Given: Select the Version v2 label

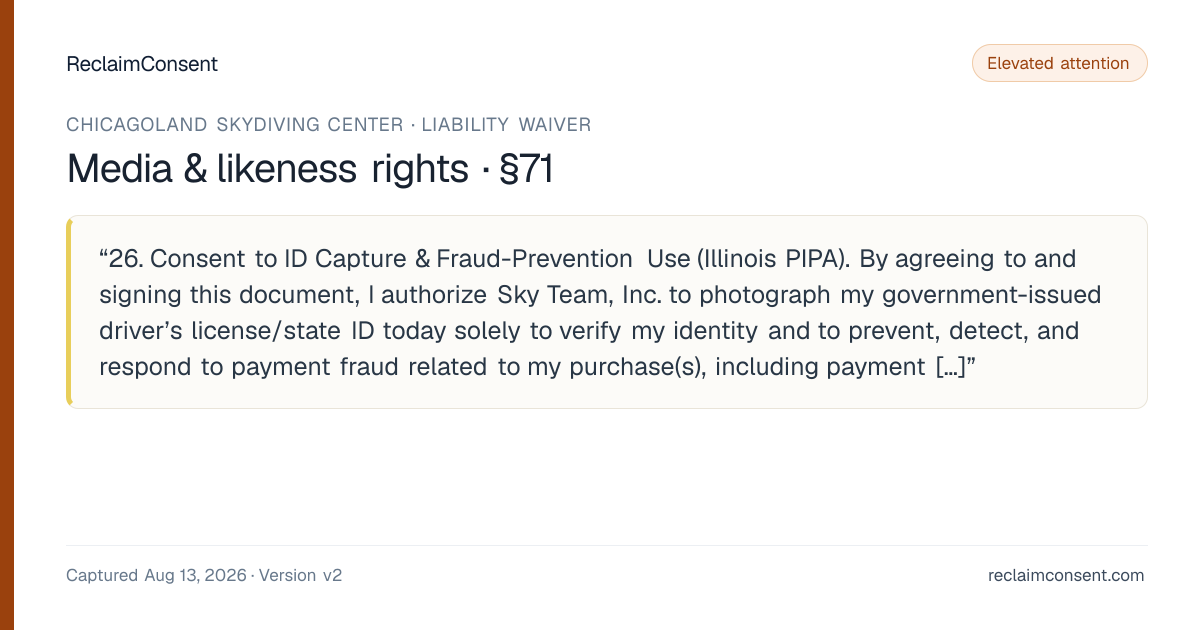Looking at the screenshot, I should click(x=300, y=575).
